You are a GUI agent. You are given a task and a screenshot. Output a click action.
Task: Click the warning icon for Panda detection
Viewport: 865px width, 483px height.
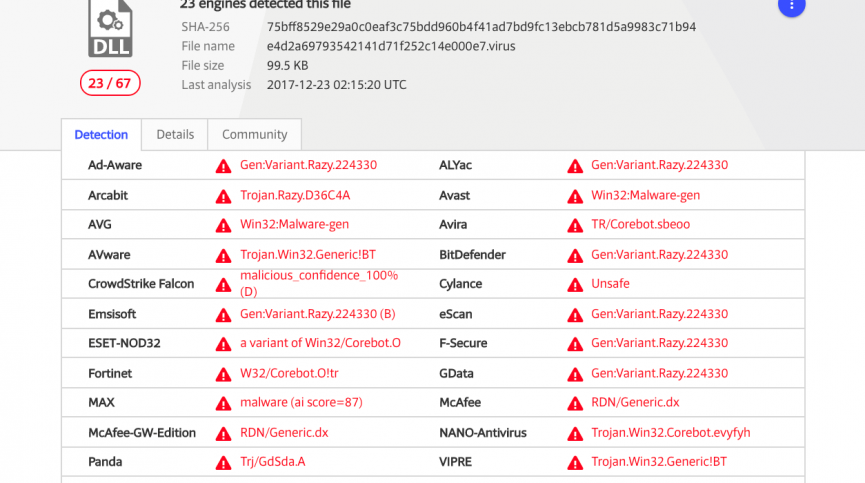223,463
